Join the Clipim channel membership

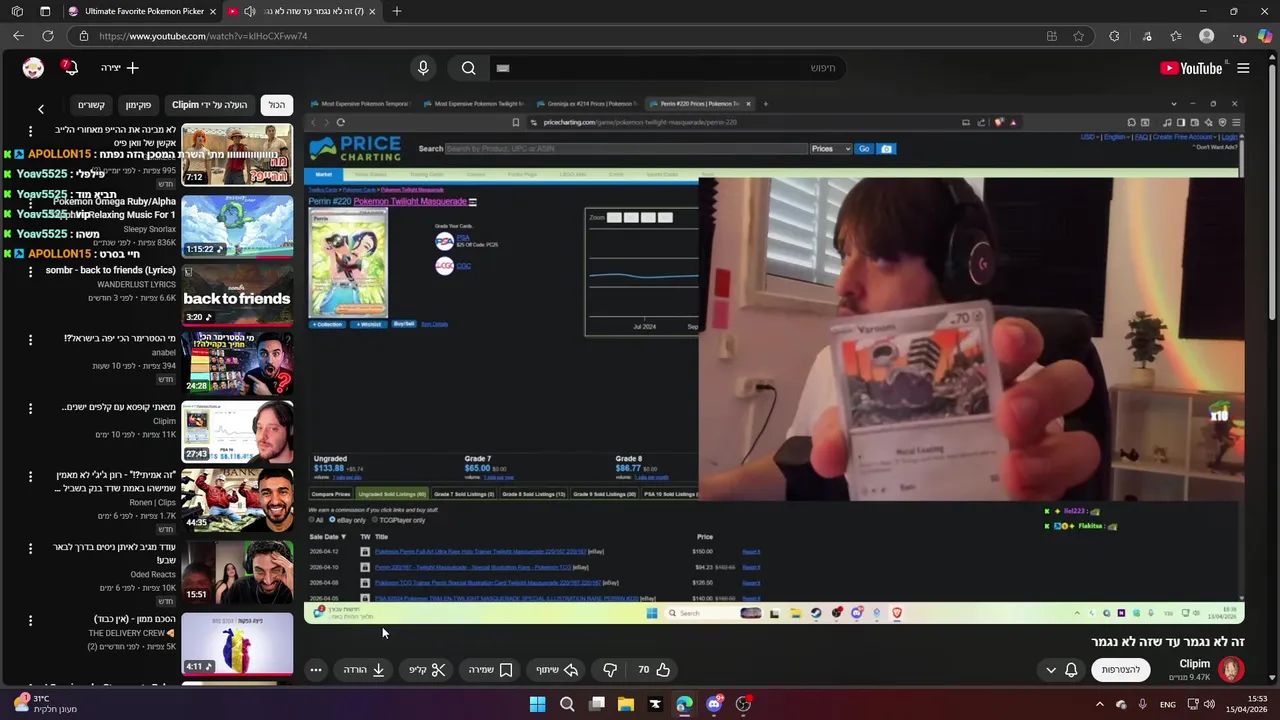(x=1120, y=670)
